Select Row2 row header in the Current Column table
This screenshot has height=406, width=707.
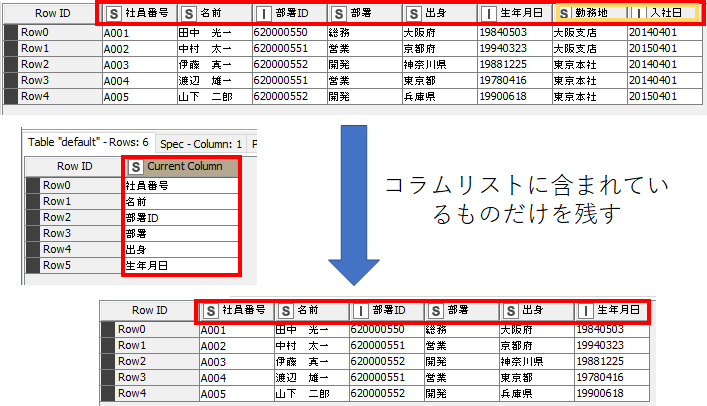(74, 217)
